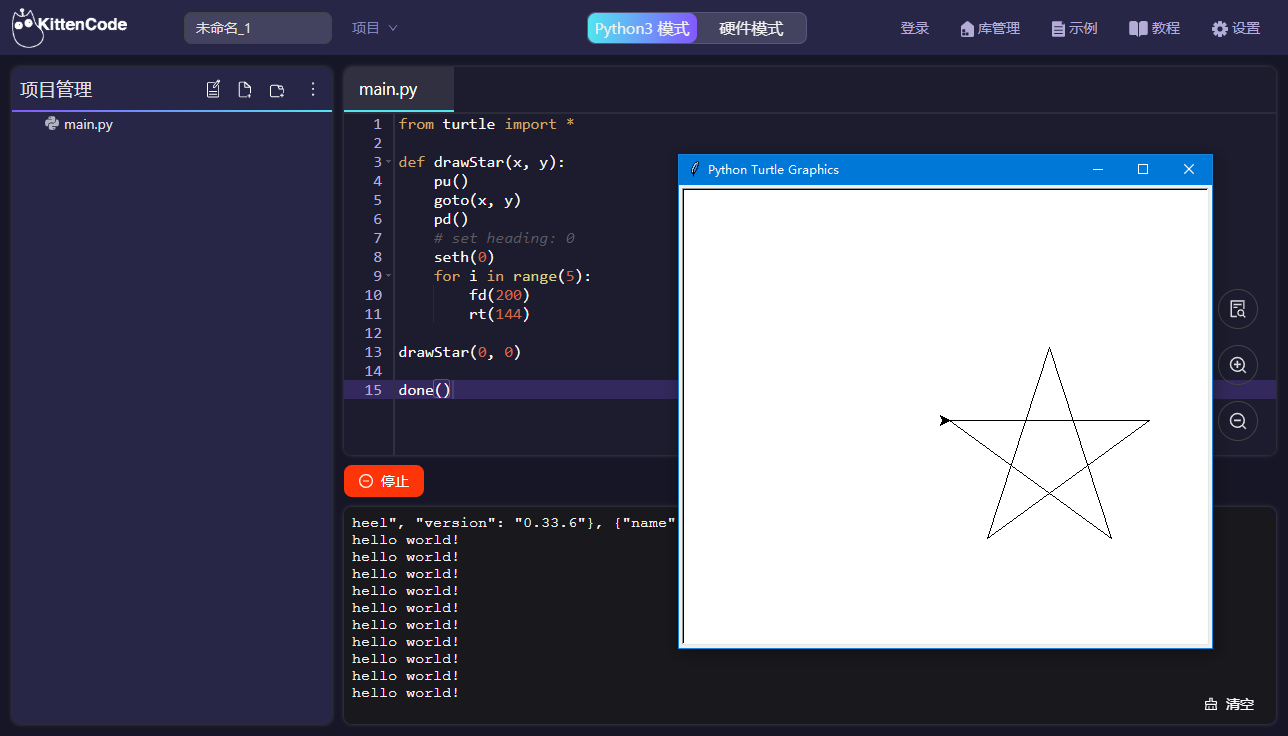Open the 项目 dropdown menu
1288x736 pixels.
pyautogui.click(x=375, y=28)
